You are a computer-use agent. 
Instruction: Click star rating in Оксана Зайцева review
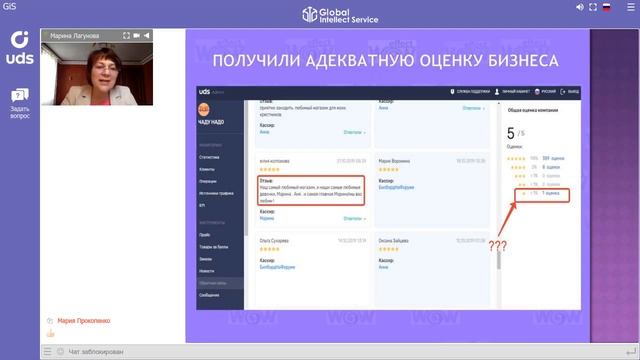(x=389, y=249)
